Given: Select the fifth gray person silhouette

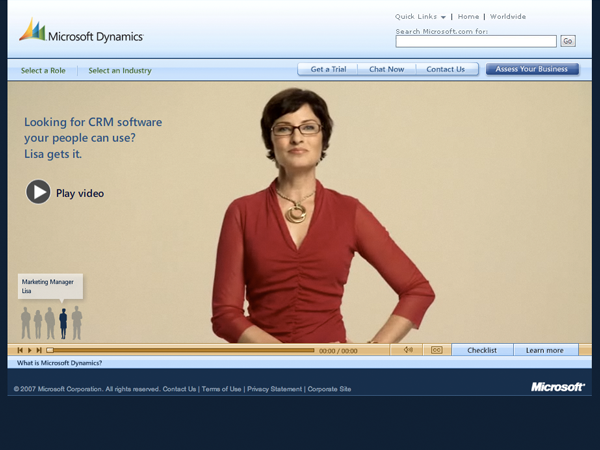Looking at the screenshot, I should [x=77, y=323].
